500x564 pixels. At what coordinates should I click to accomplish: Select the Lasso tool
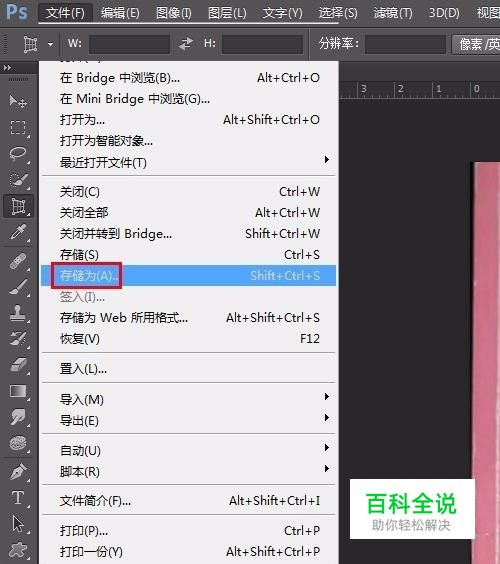coord(17,154)
